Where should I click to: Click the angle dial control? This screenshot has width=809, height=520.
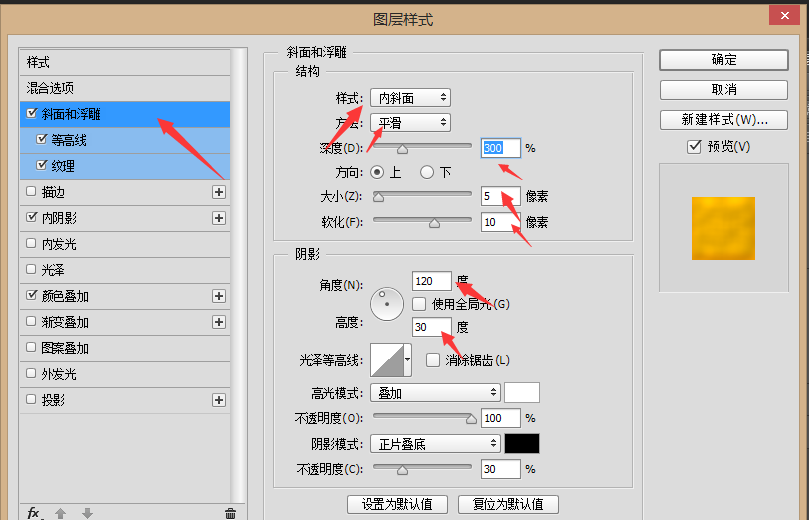(x=387, y=304)
